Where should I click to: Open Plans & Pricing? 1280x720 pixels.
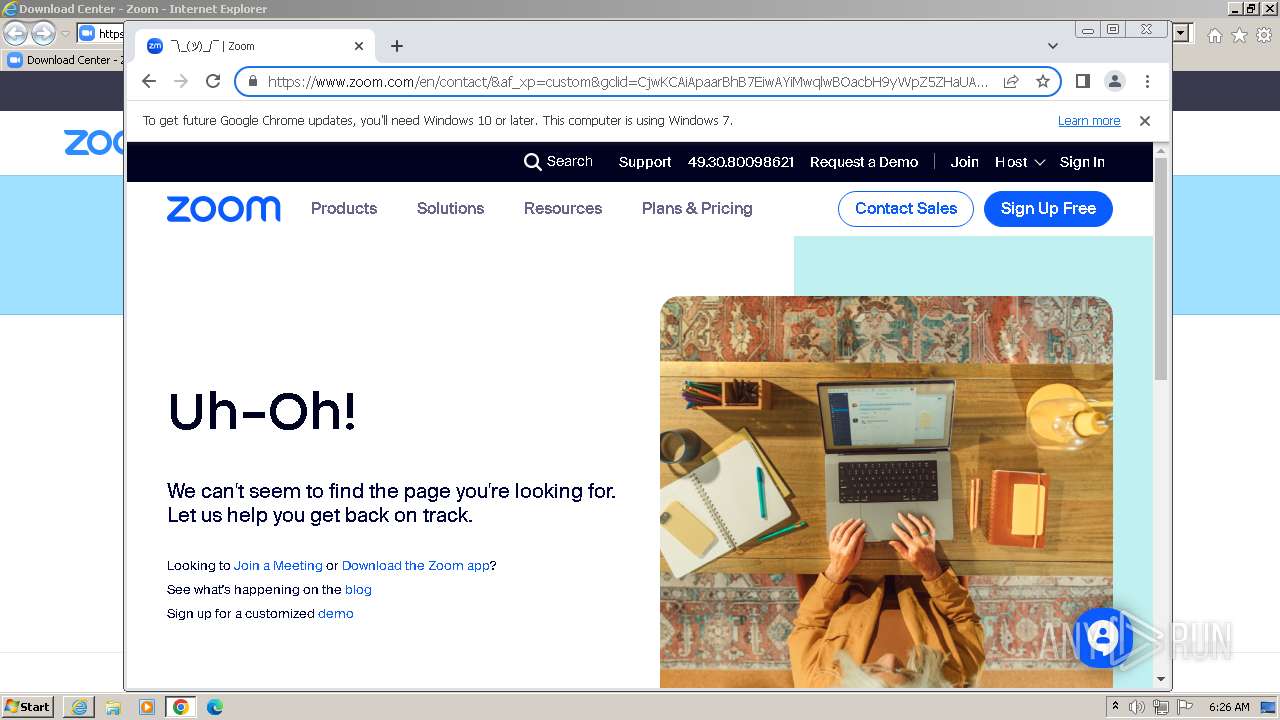tap(697, 209)
